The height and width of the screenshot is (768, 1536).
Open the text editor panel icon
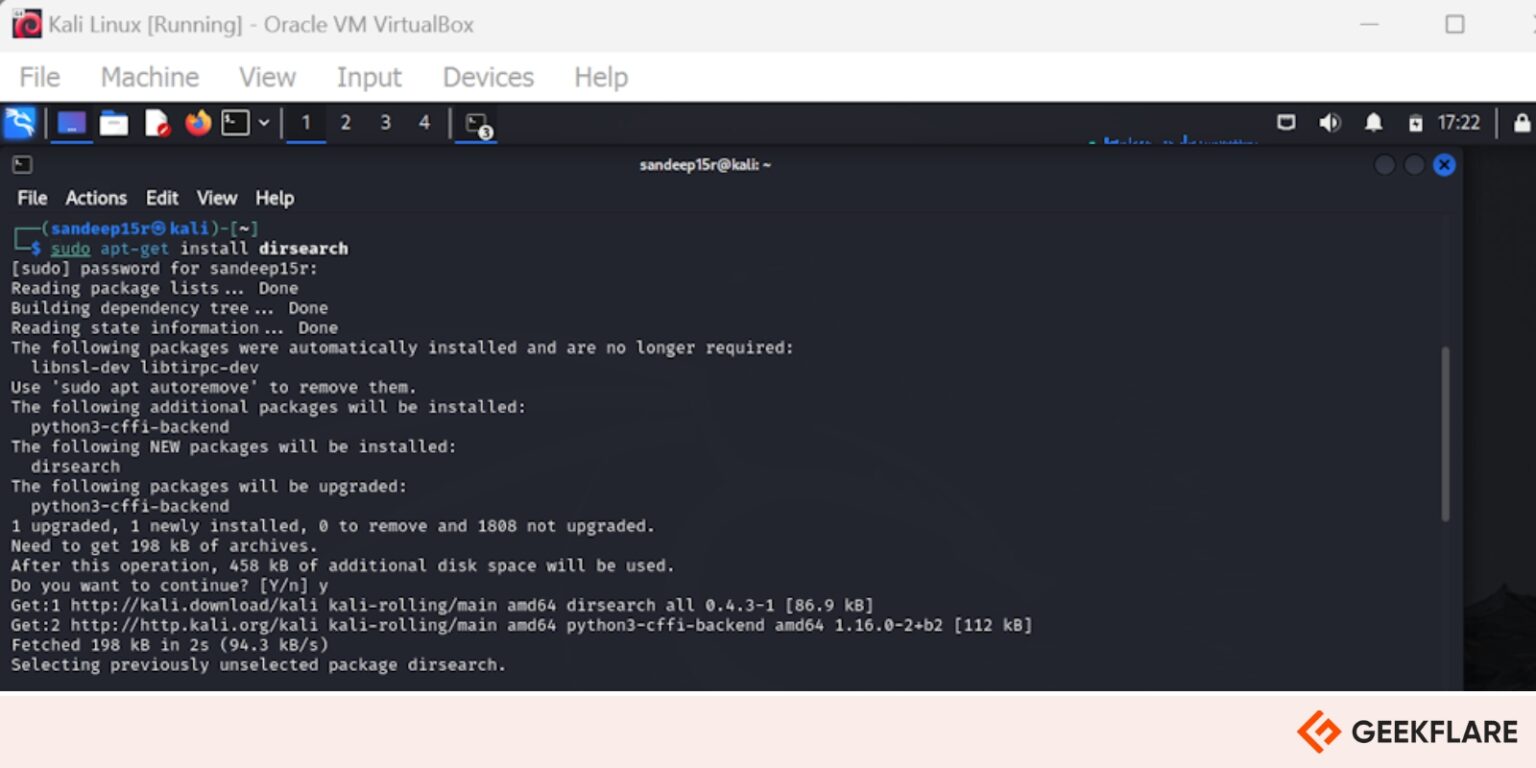155,122
